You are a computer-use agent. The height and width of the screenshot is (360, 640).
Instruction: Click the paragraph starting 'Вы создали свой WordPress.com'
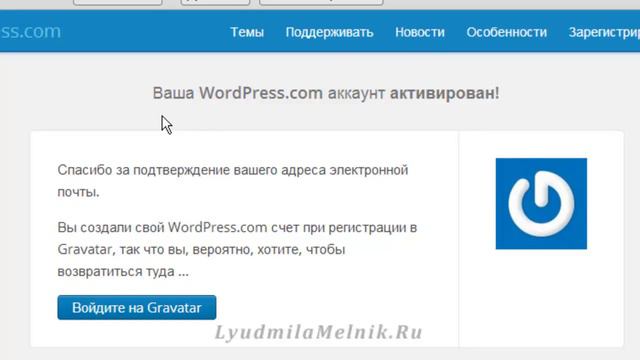pos(237,249)
